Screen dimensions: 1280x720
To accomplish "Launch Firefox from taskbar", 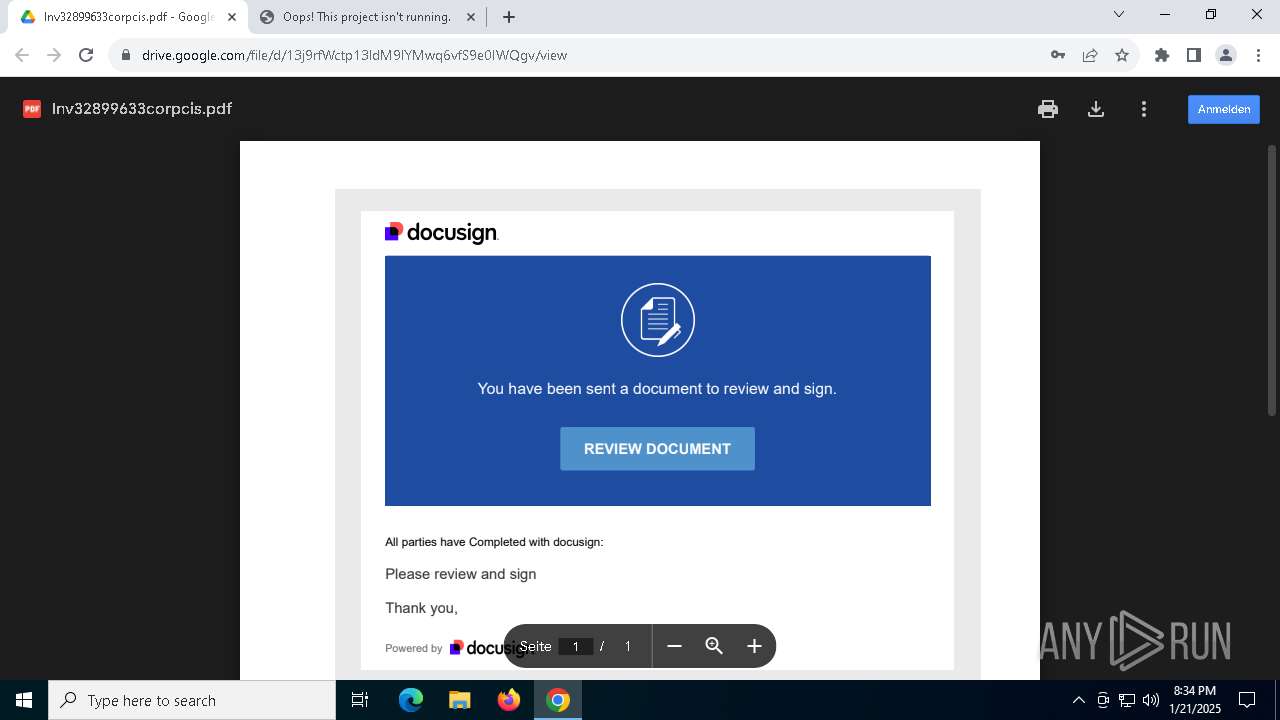I will (509, 700).
